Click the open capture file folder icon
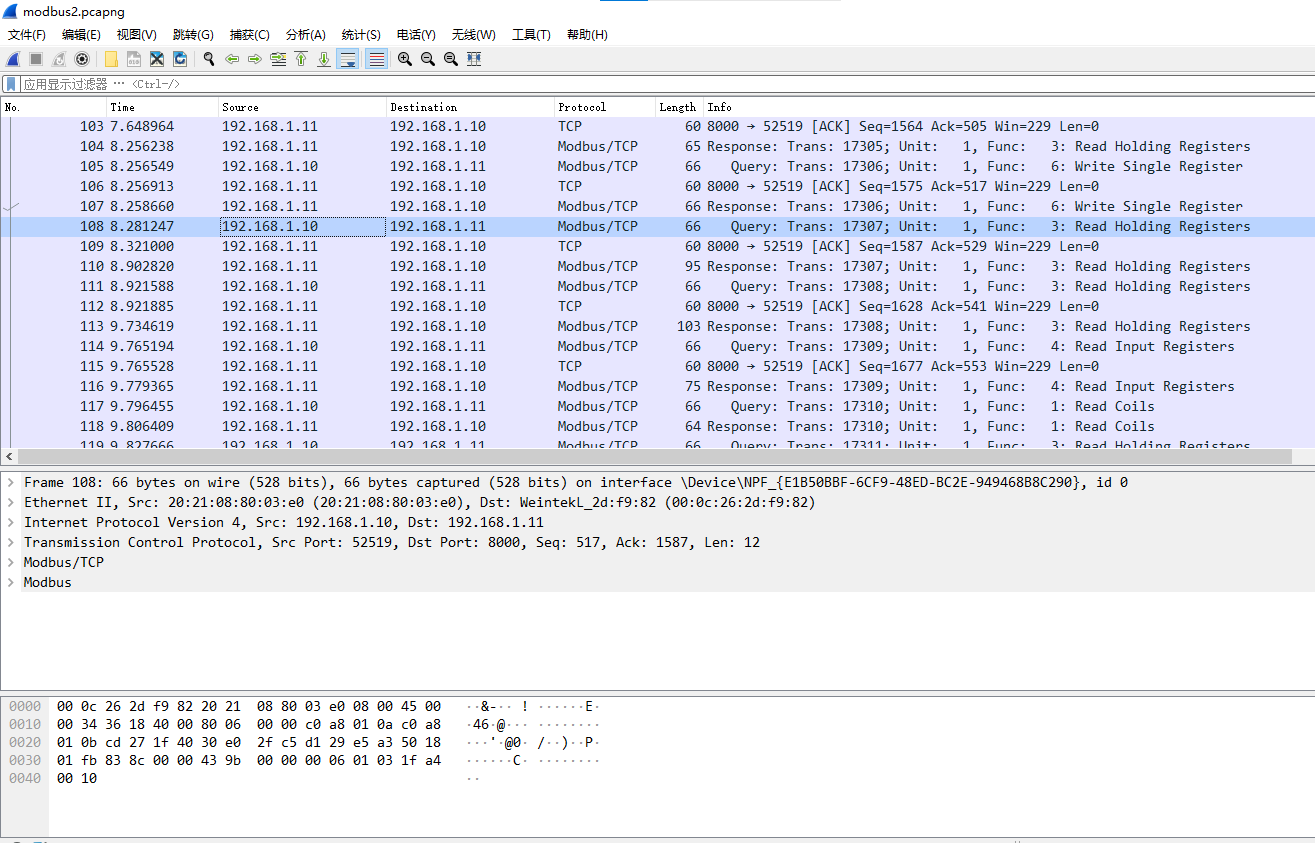 [x=110, y=59]
